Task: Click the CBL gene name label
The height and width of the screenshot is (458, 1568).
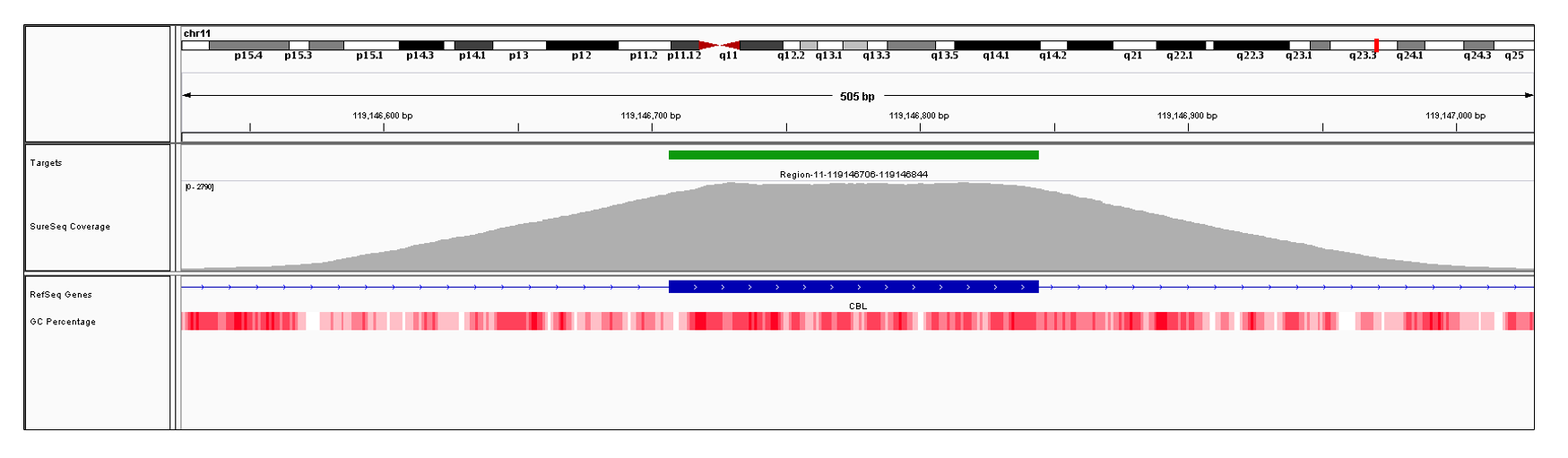Action: click(858, 307)
